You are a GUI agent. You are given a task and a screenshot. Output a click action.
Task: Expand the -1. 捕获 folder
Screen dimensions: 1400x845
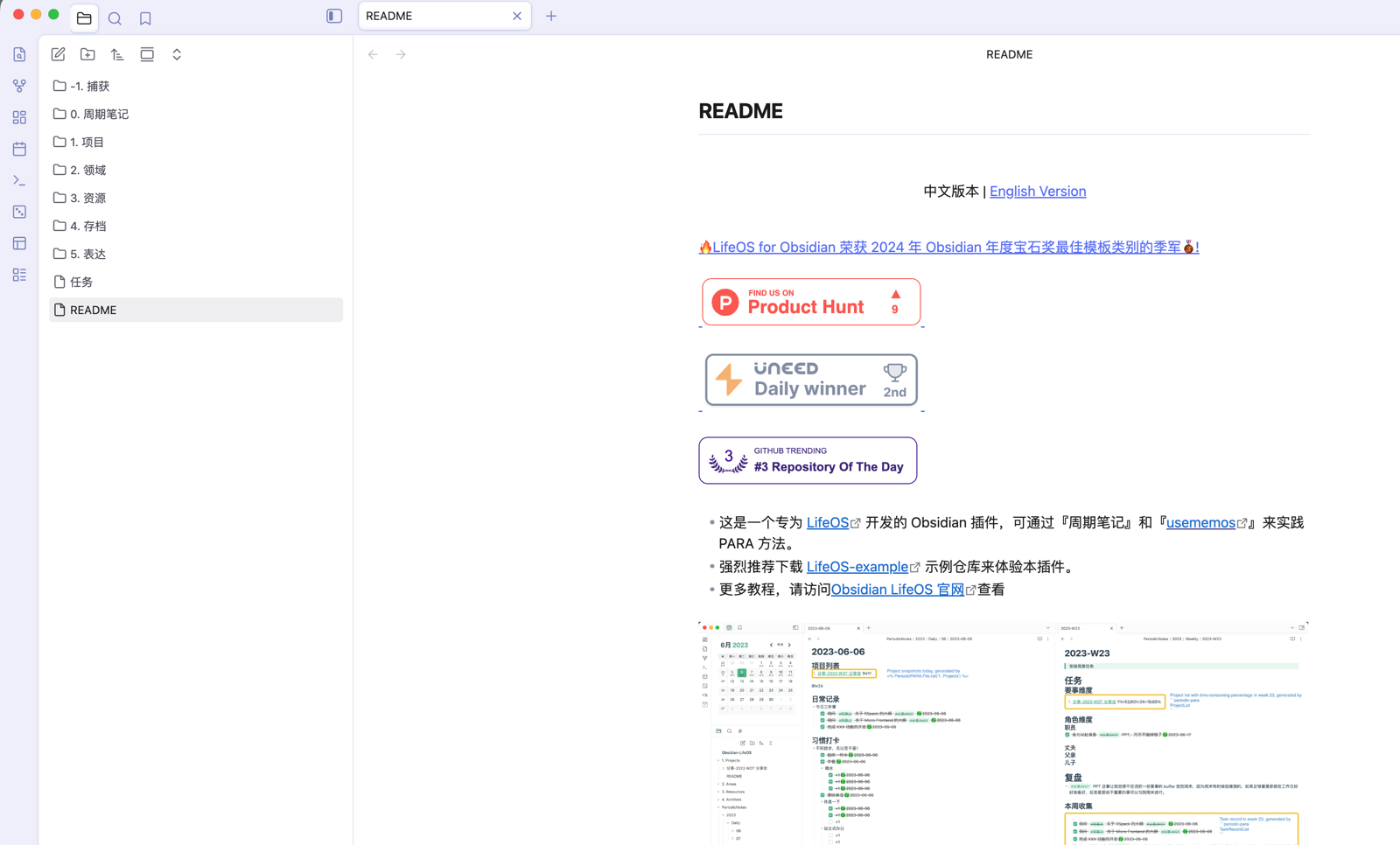point(196,86)
